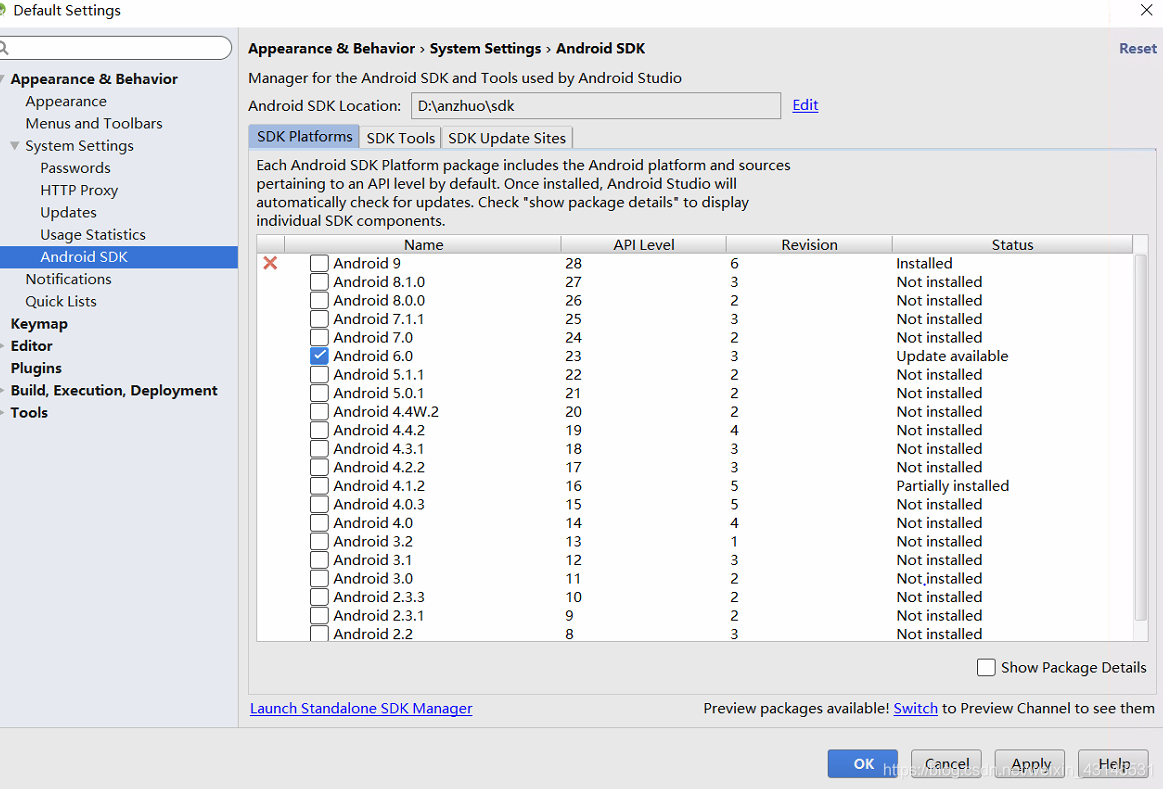Click the Edit link for SDK location

[805, 105]
